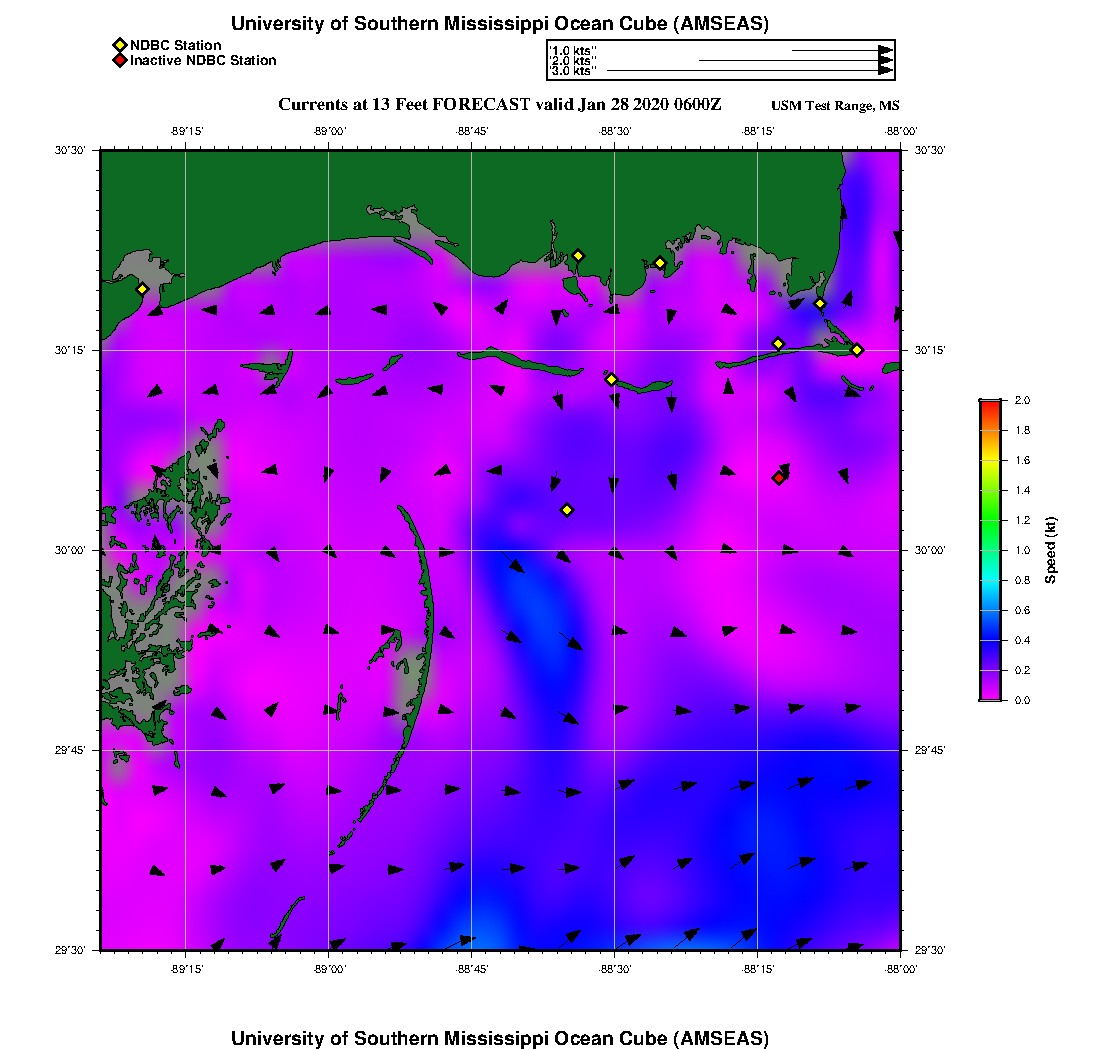The width and height of the screenshot is (1100, 1050).
Task: Click the 2.0 kts label in the scale legend
Action: click(574, 61)
